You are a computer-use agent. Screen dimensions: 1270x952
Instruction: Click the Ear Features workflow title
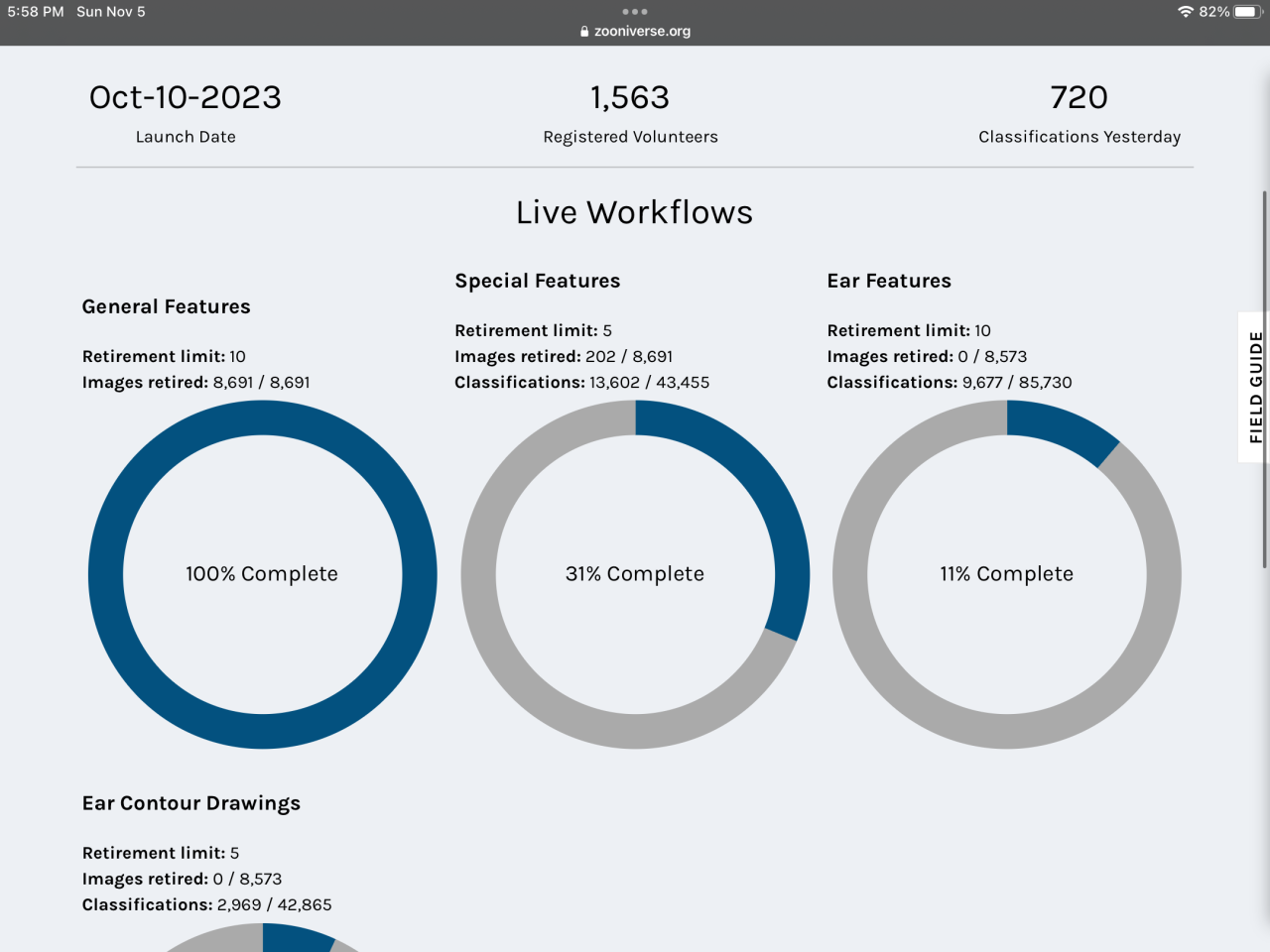(x=889, y=281)
